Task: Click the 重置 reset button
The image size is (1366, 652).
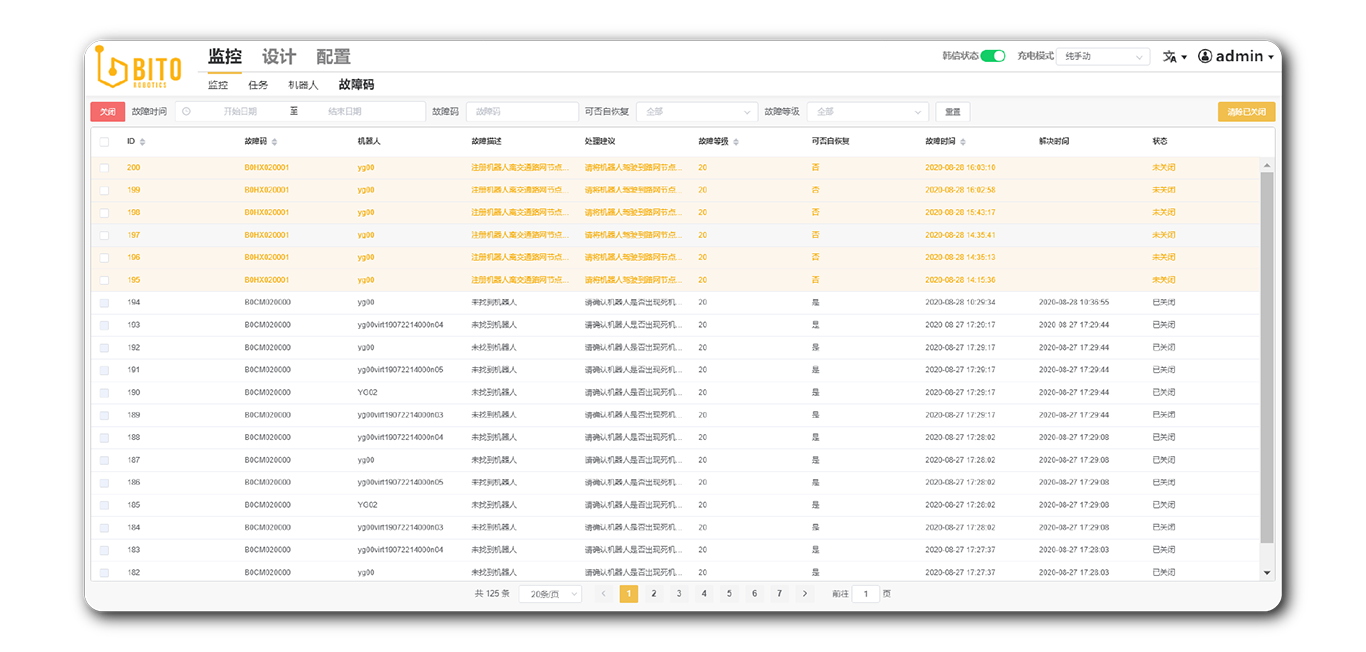Action: pos(953,112)
